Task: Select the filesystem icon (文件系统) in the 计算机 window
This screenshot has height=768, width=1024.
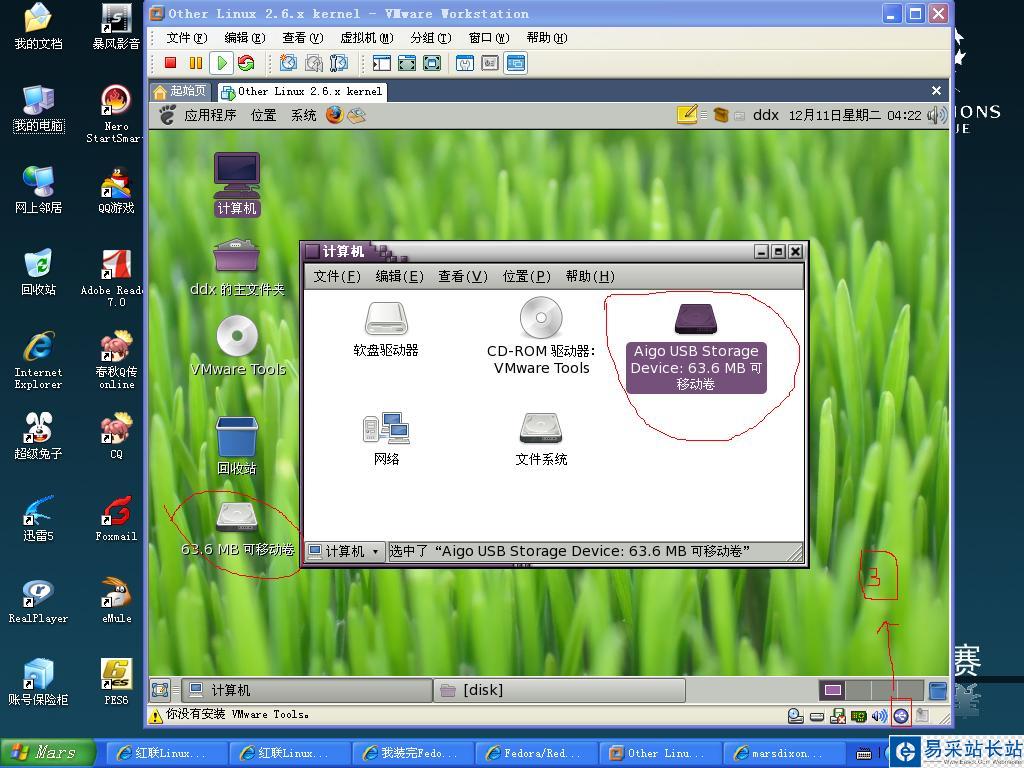Action: (x=541, y=438)
